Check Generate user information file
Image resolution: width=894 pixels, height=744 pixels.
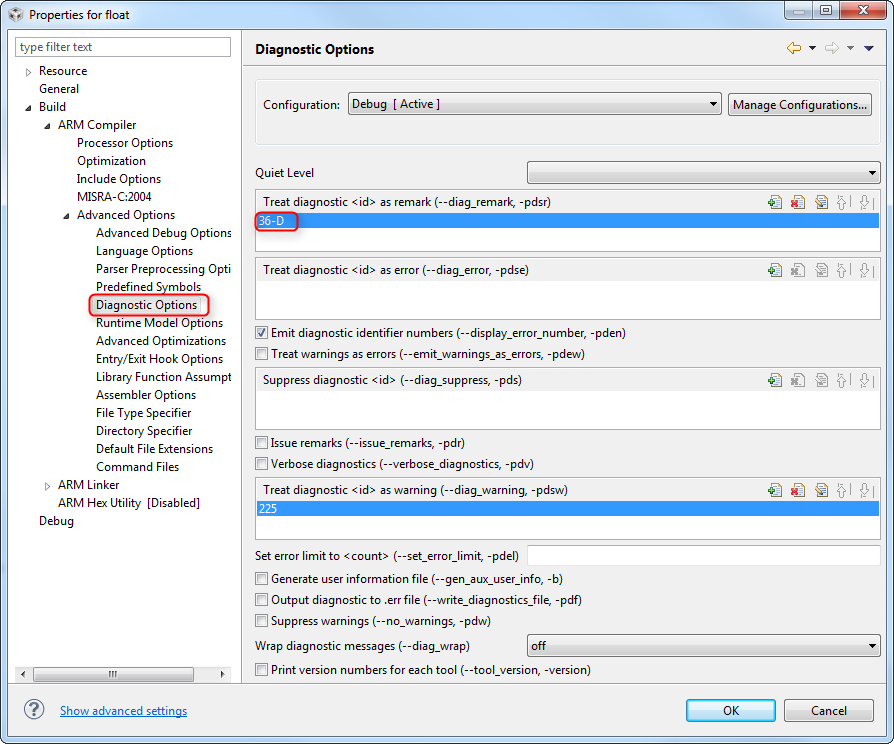[x=261, y=579]
